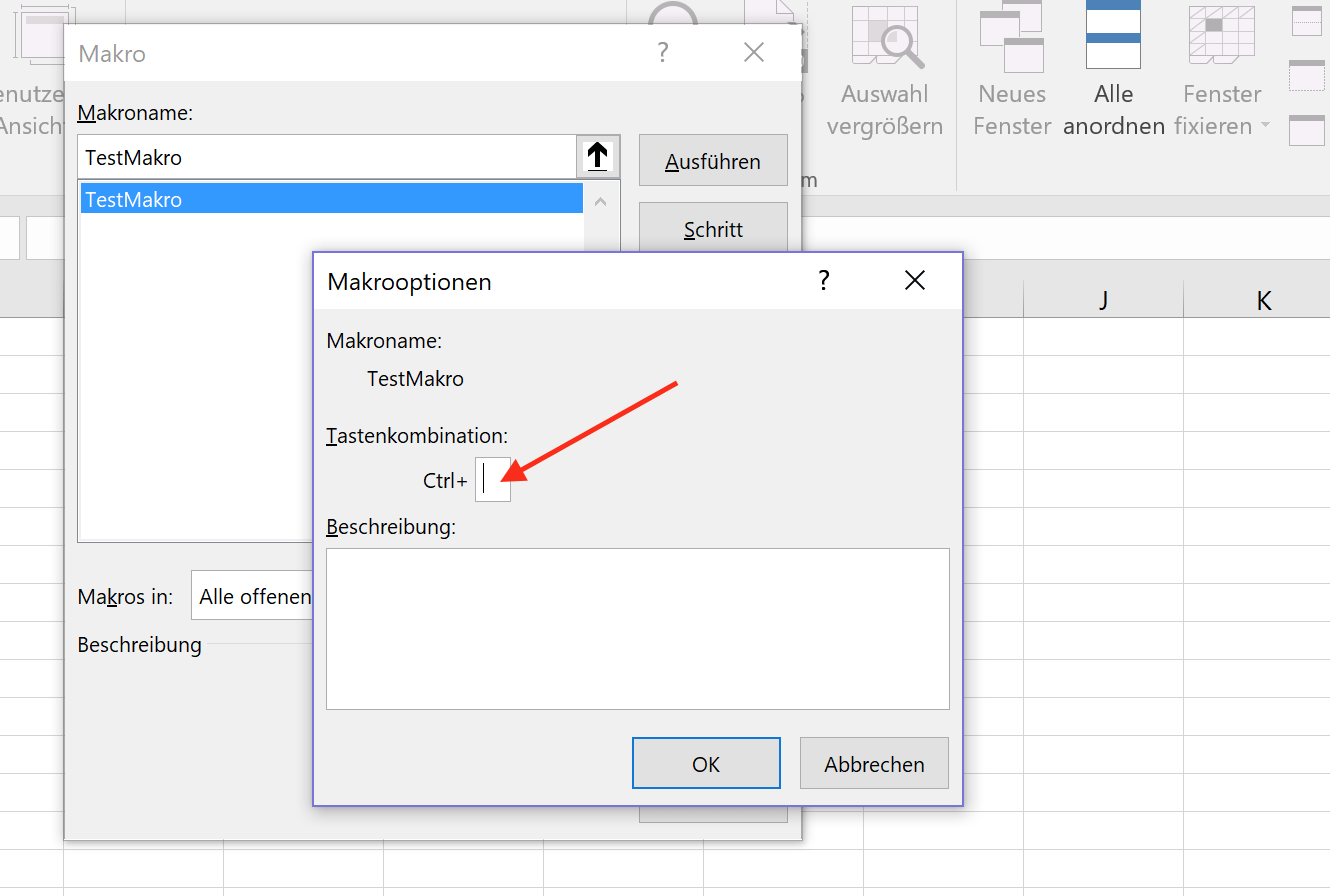Click Schritt button in Makro window
1330x896 pixels.
(x=713, y=230)
